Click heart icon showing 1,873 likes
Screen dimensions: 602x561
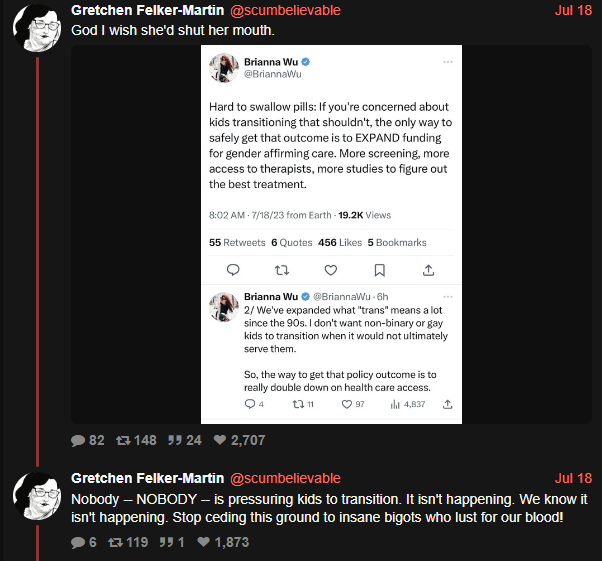[x=203, y=542]
